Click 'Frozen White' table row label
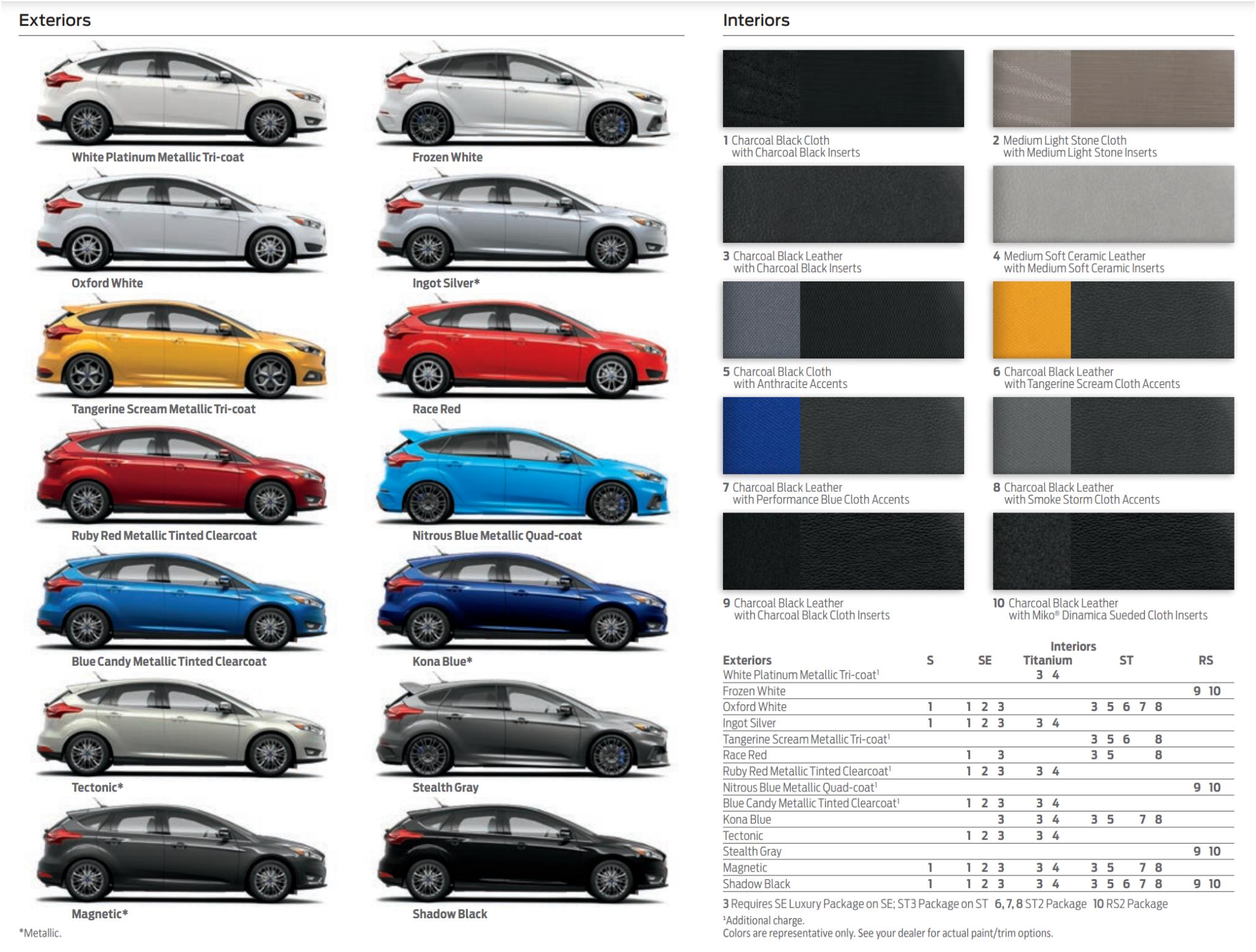This screenshot has width=1256, height=952. pos(754,691)
